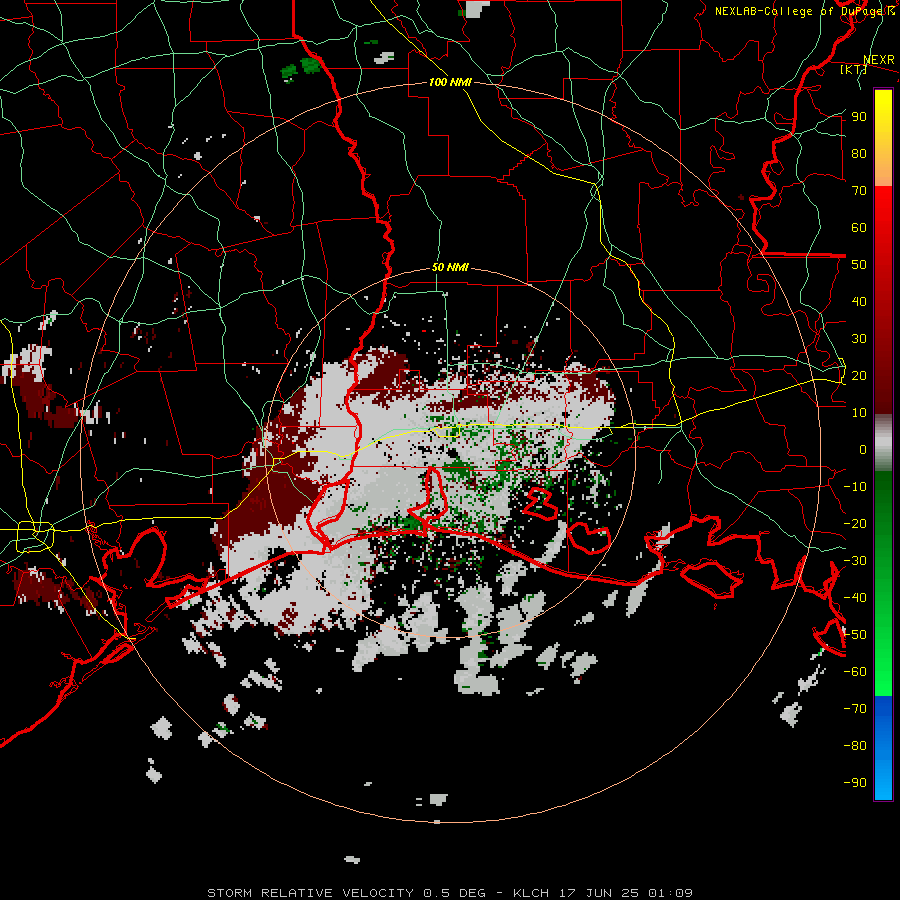Click the -20 value on the velocity scale
Viewport: 900px width, 900px height.
pos(855,524)
